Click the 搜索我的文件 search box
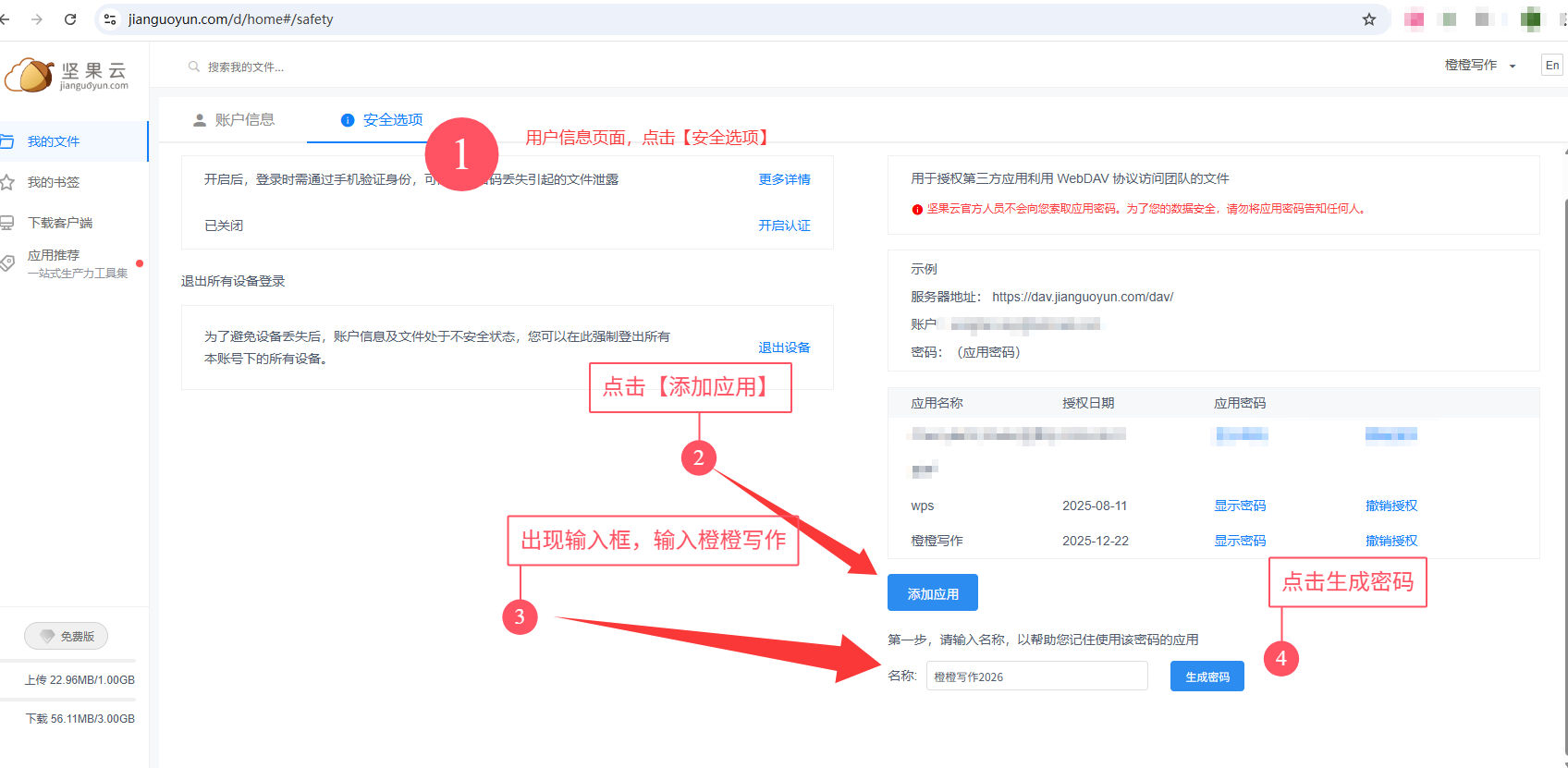This screenshot has width=1568, height=768. 245,67
